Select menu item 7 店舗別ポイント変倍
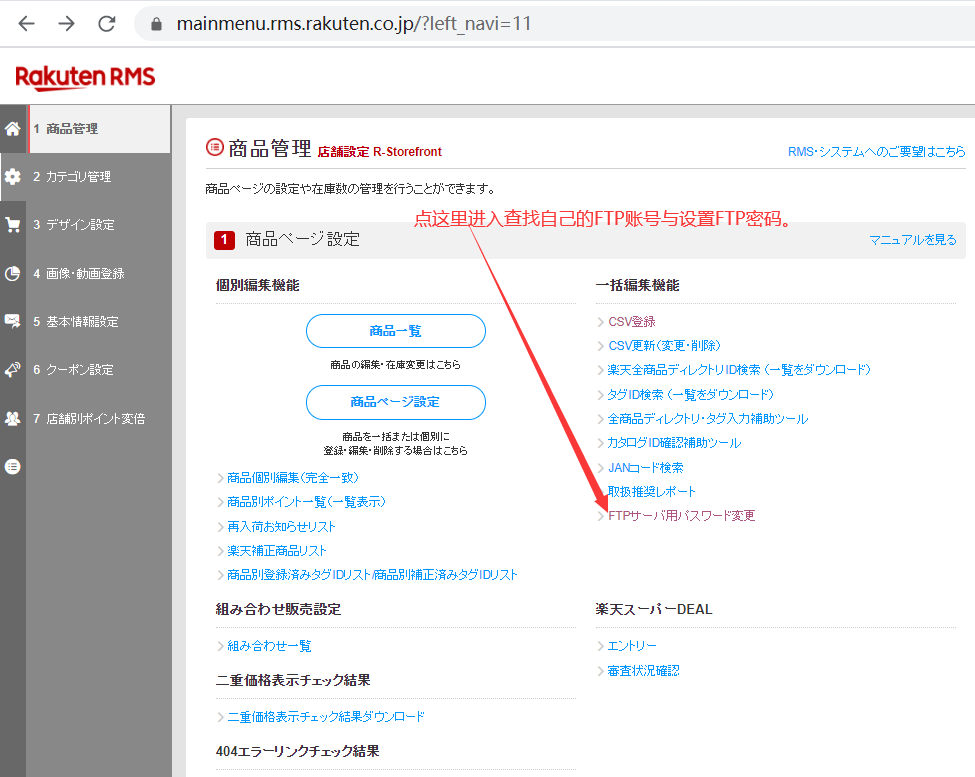 (x=99, y=418)
